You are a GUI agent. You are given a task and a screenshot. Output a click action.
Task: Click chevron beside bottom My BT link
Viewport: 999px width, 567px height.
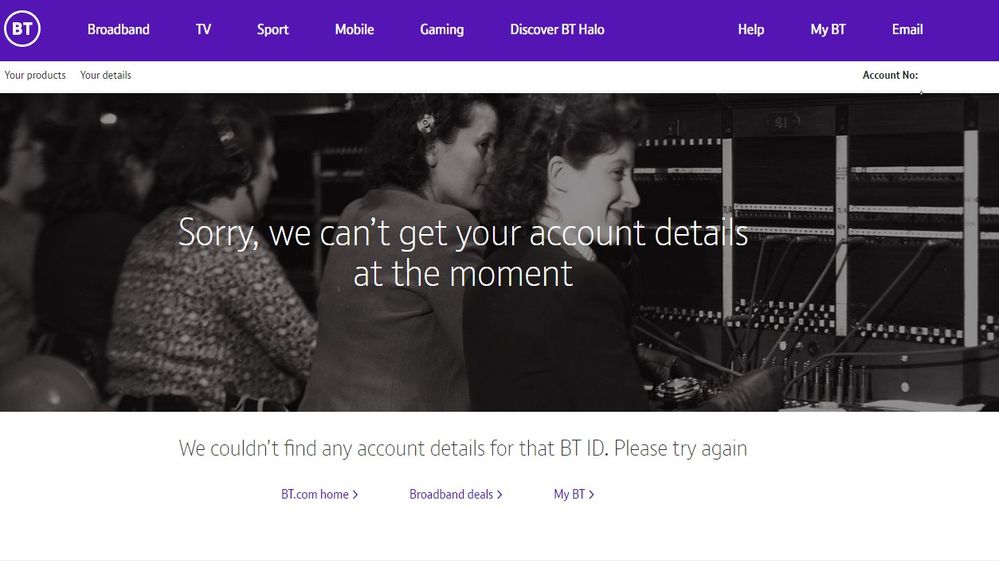click(x=591, y=494)
